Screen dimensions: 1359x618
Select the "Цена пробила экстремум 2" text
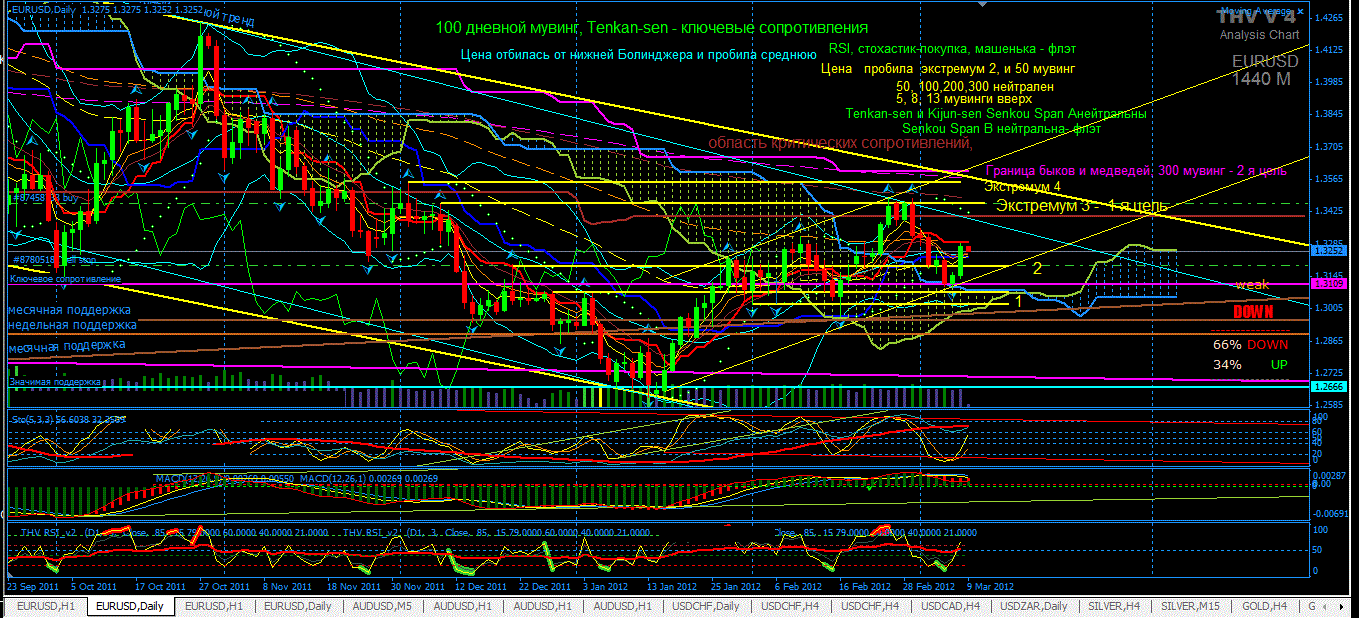pyautogui.click(x=948, y=69)
